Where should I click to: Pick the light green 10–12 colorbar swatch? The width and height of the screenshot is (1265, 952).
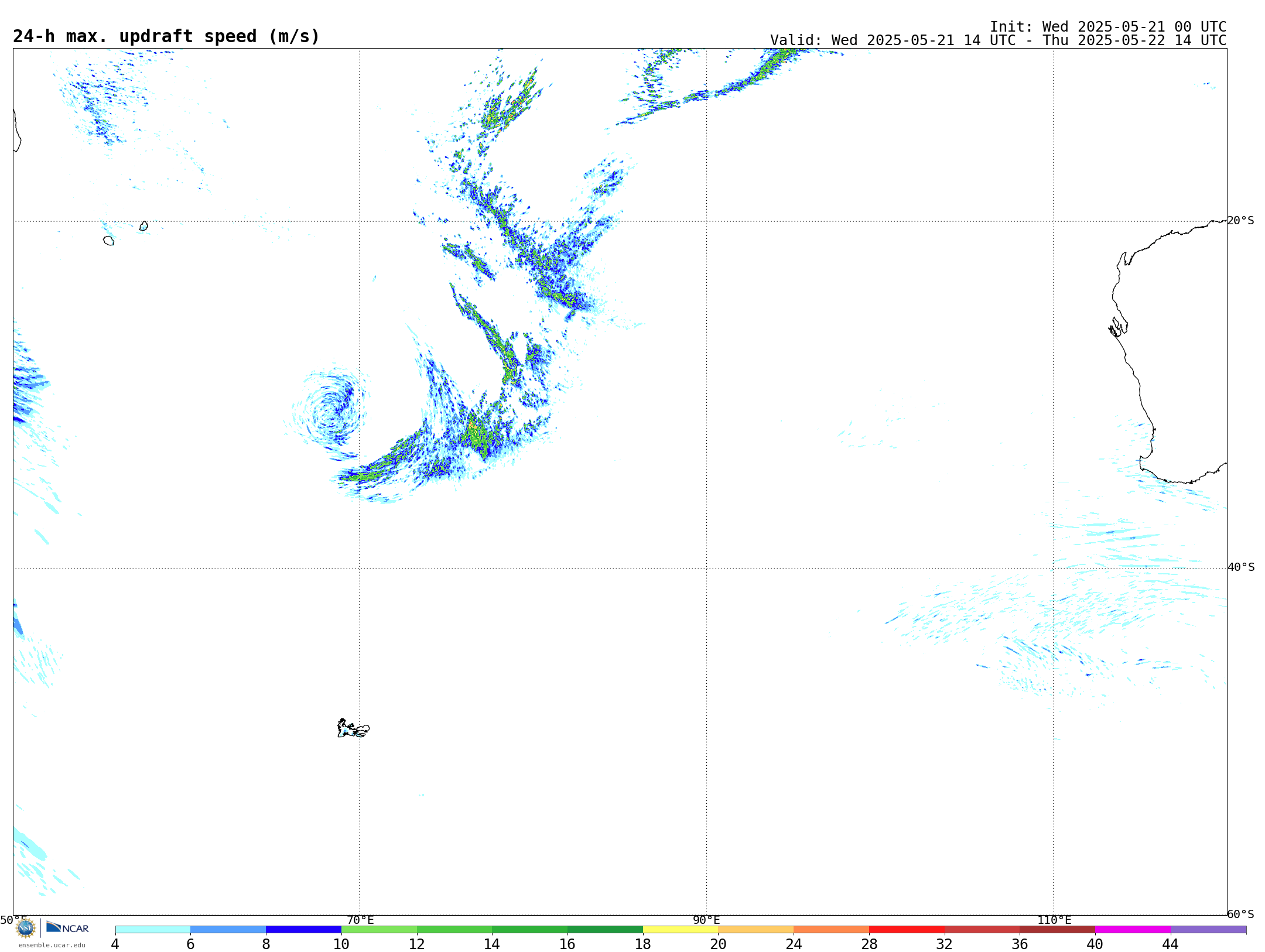pos(379,930)
